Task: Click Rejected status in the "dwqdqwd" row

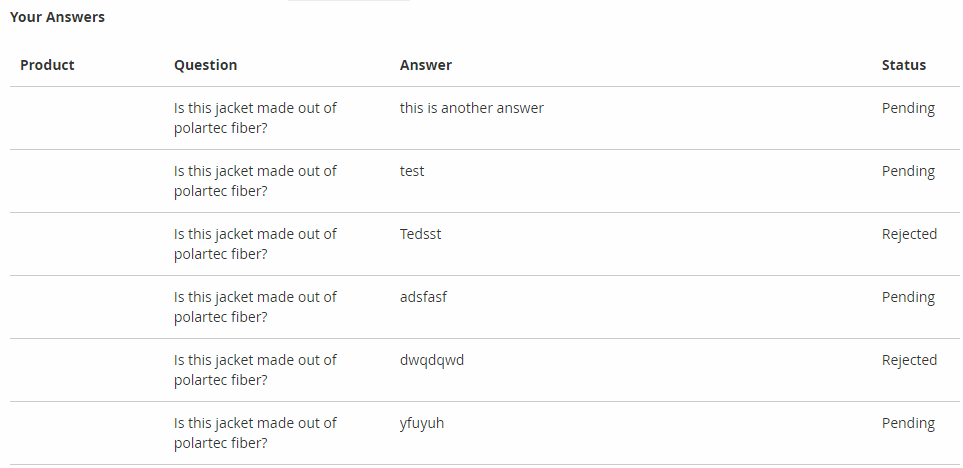Action: tap(908, 360)
